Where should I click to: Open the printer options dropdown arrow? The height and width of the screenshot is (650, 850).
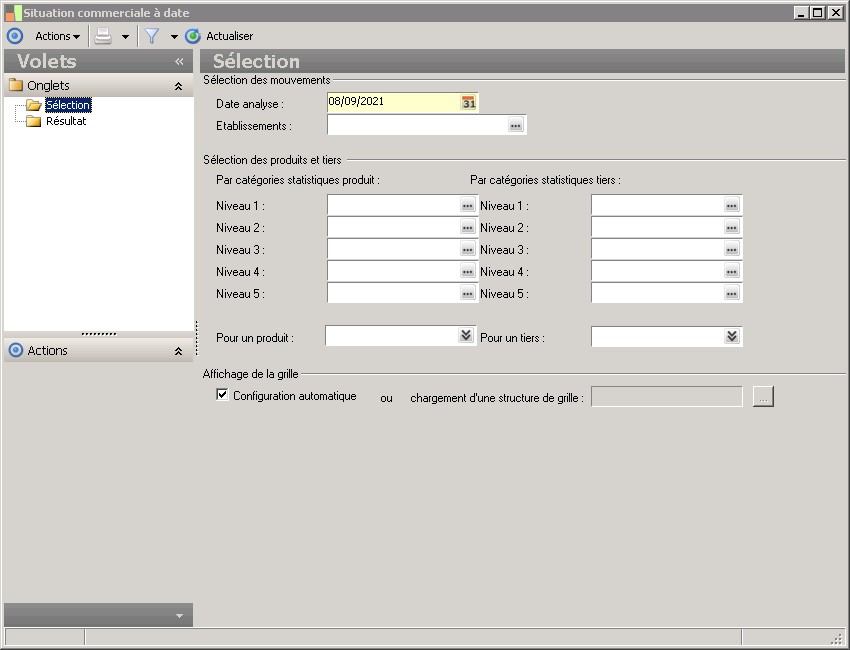[x=125, y=36]
